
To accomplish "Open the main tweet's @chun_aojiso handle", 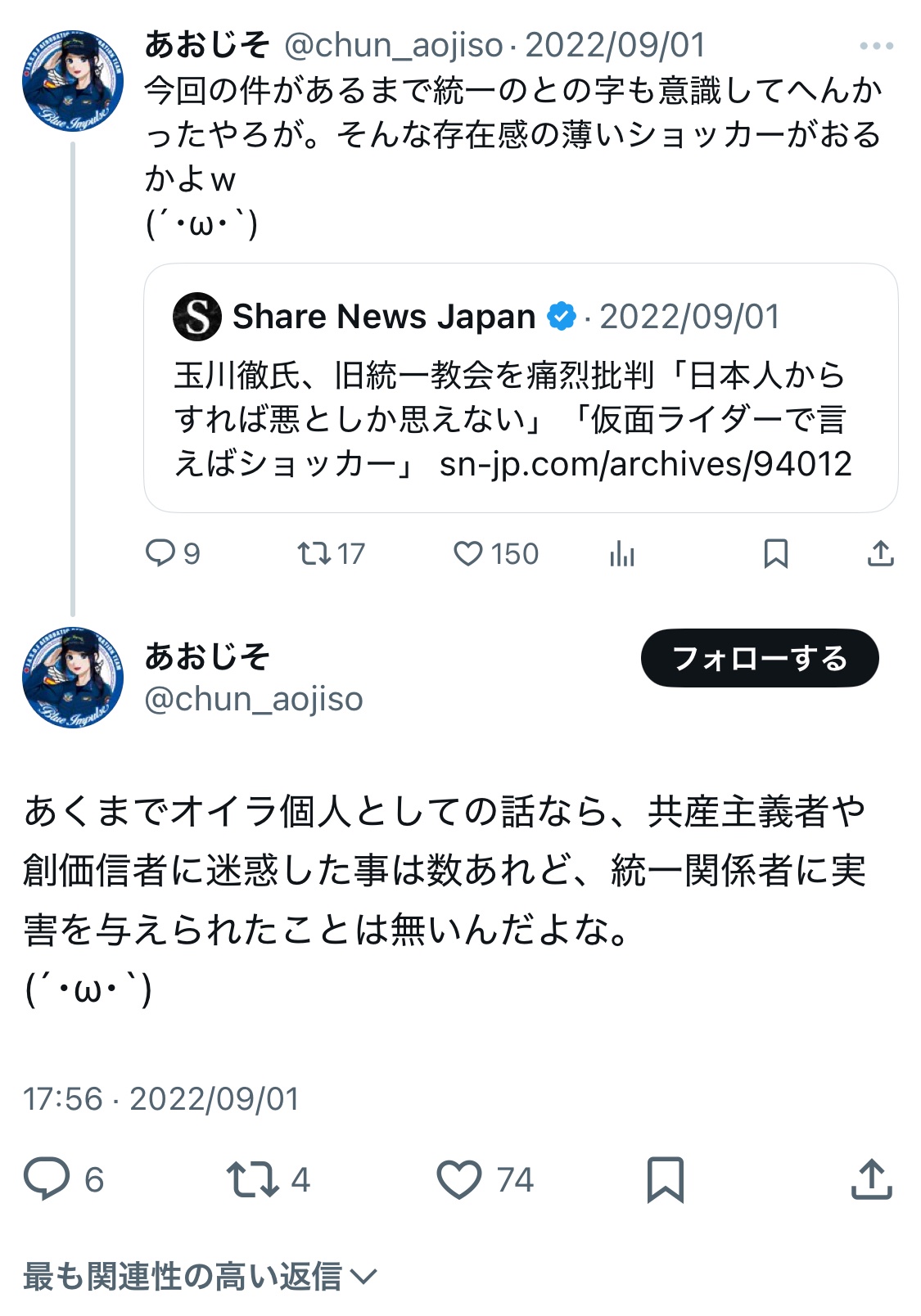I will (254, 700).
